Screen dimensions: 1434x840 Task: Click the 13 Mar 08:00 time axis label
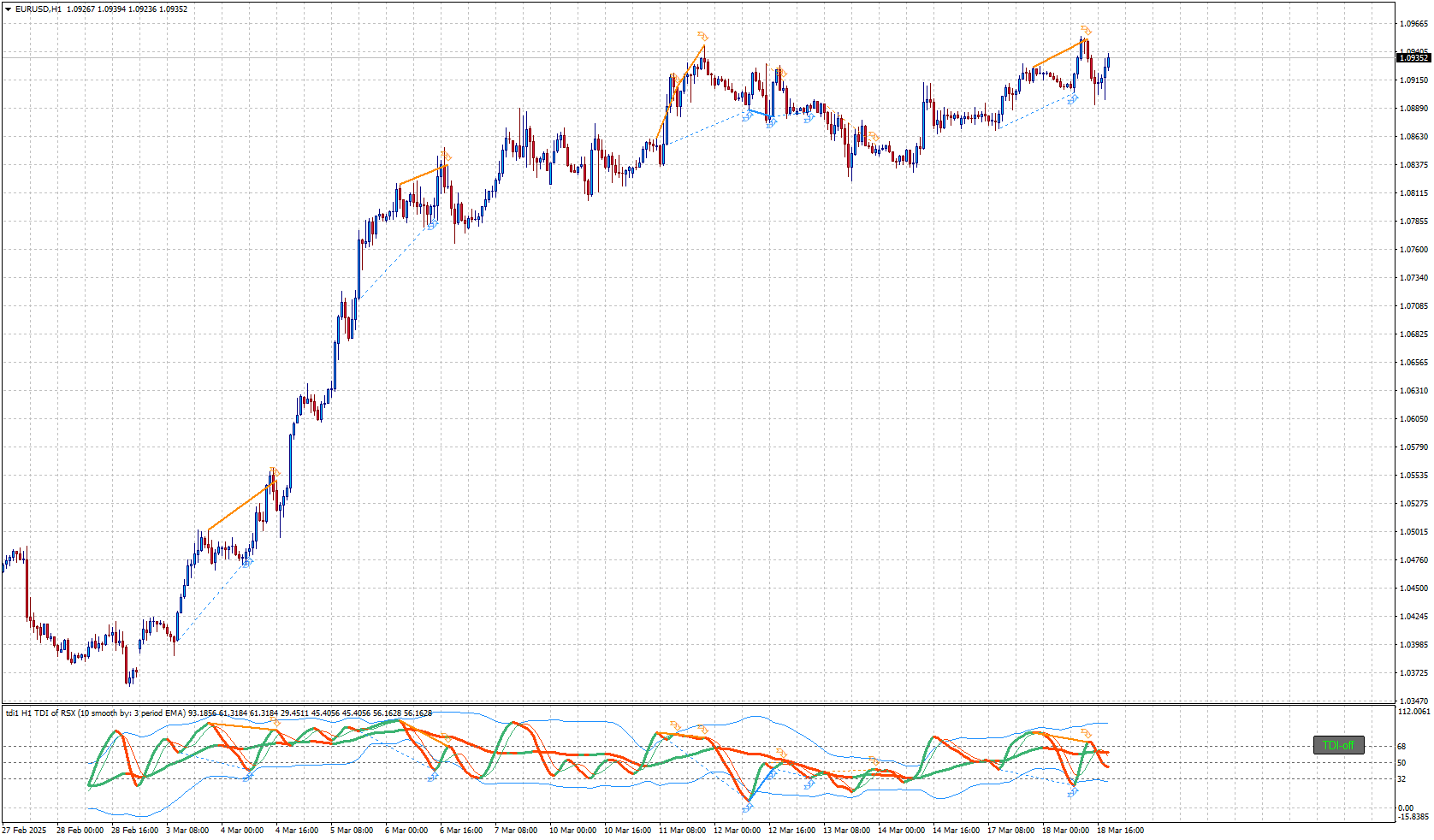pyautogui.click(x=846, y=831)
